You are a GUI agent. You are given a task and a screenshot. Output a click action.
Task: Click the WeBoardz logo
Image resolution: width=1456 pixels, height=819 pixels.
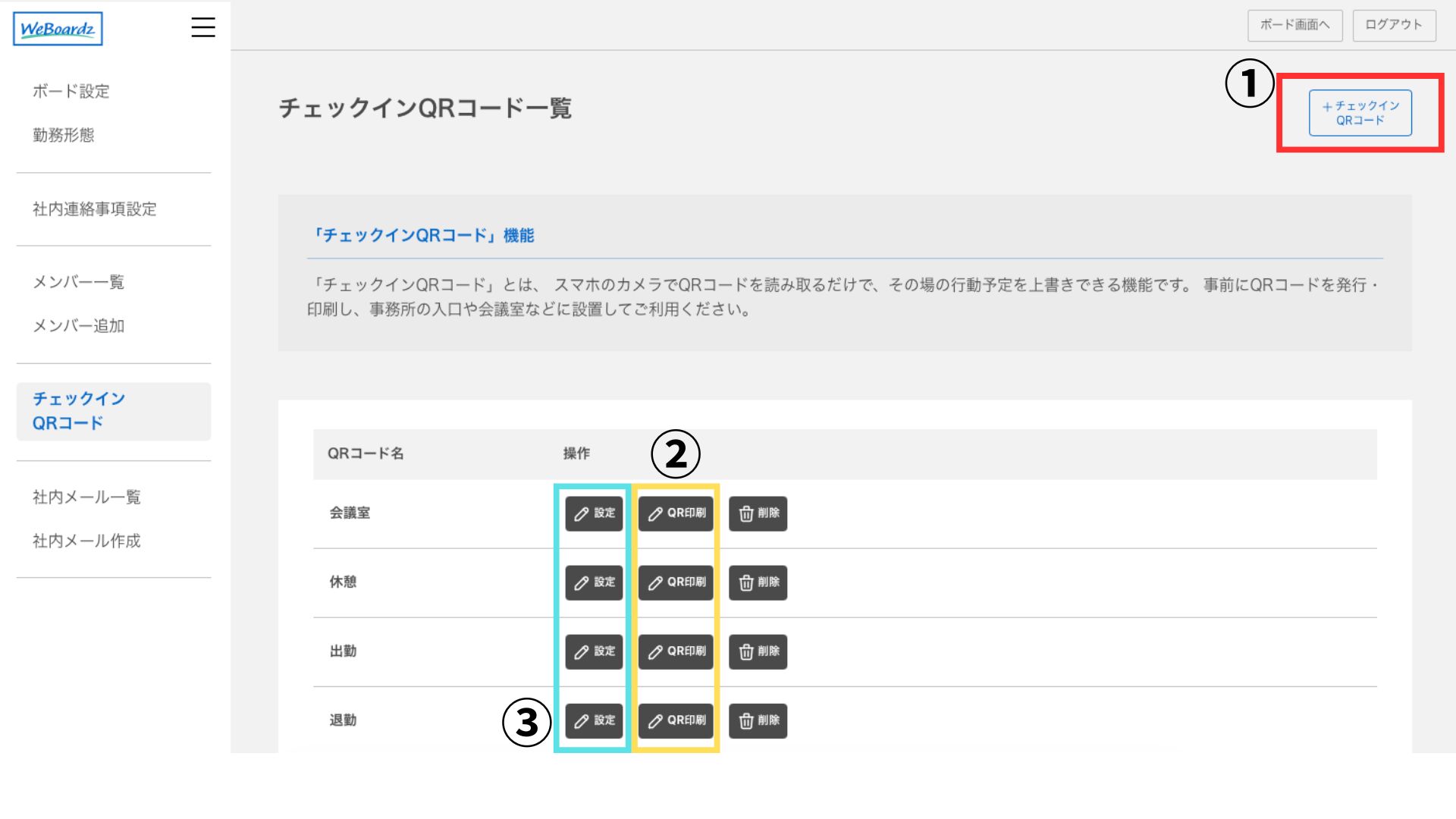(x=58, y=29)
